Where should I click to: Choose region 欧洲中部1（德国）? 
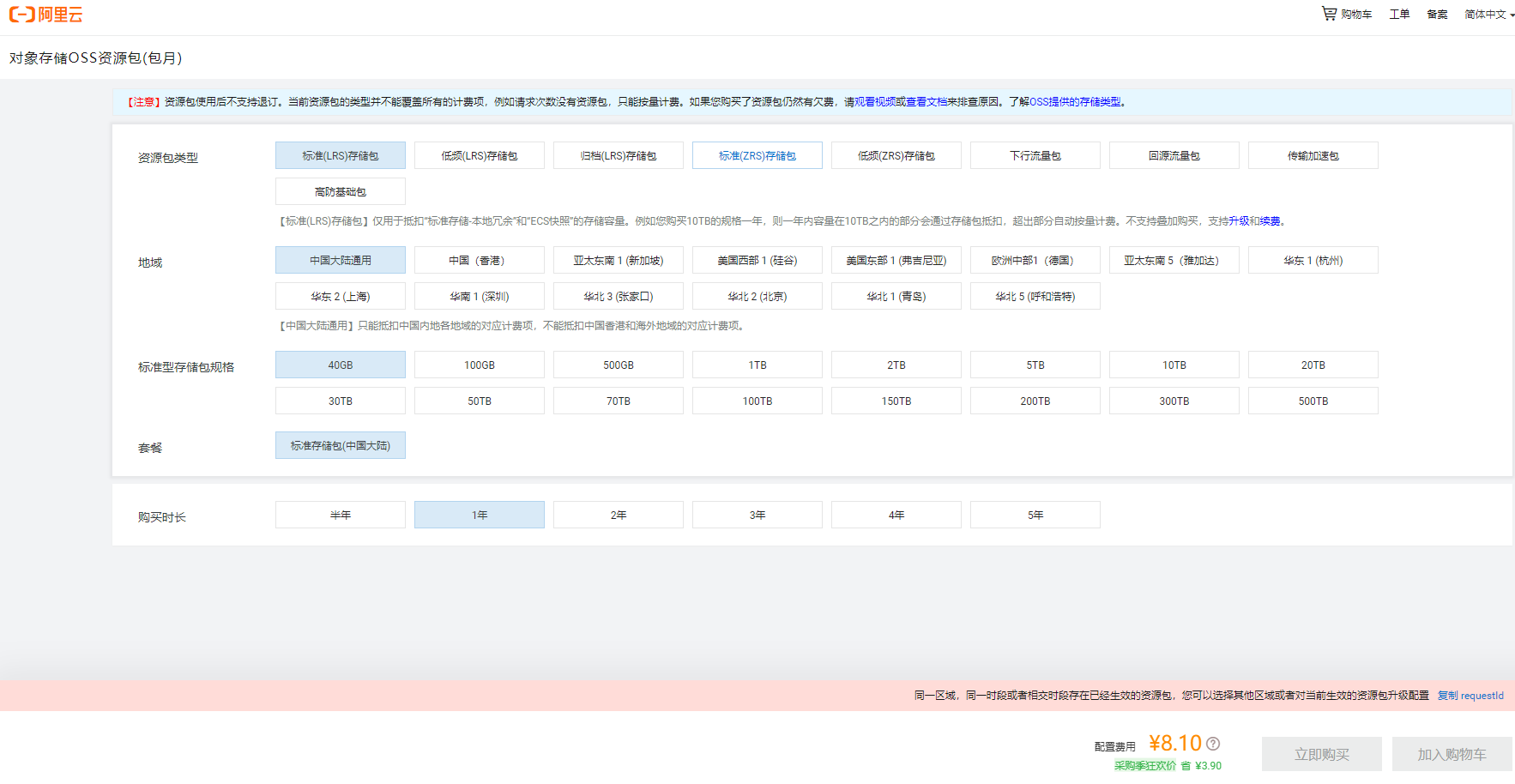[x=1035, y=260]
